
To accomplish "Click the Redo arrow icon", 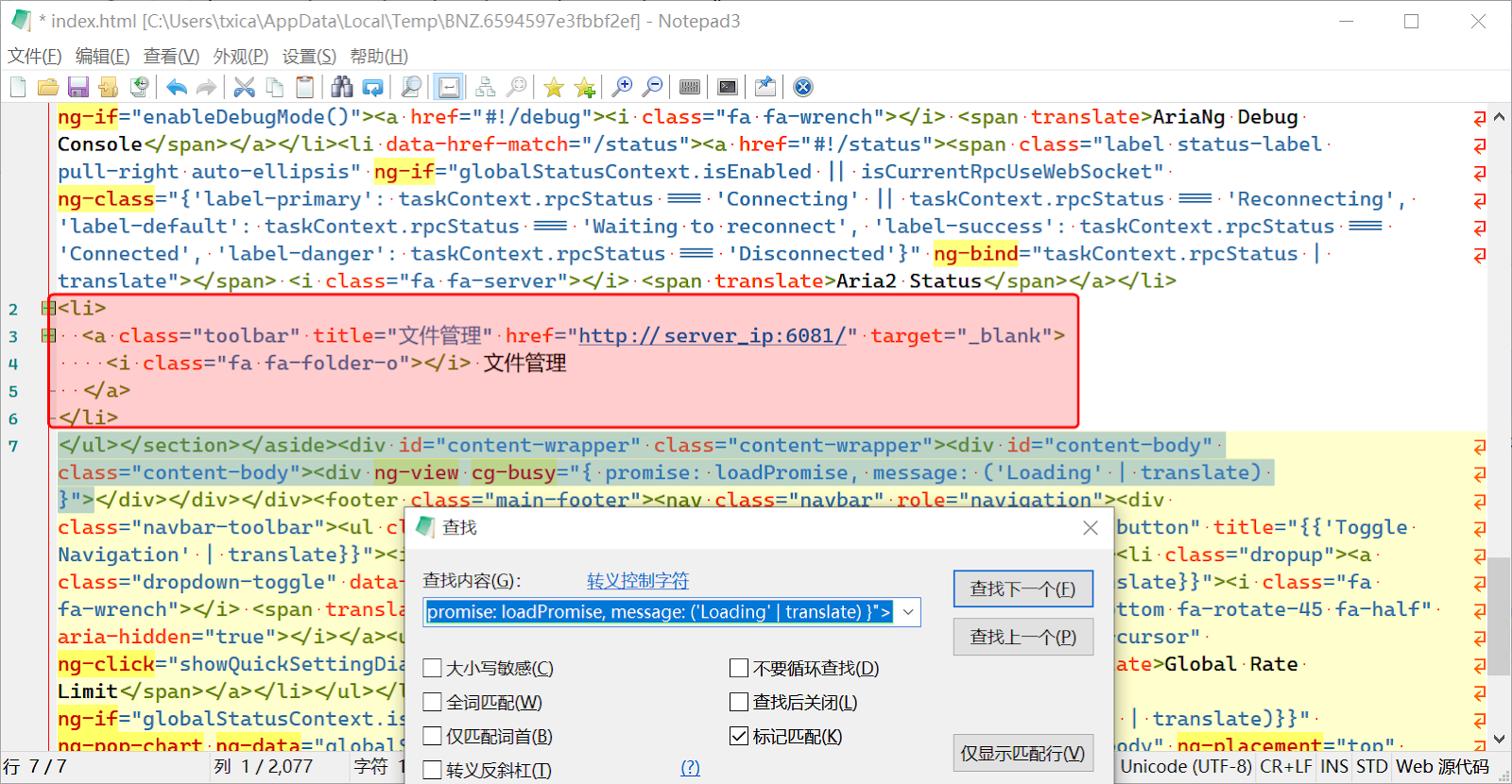I will pos(206,88).
